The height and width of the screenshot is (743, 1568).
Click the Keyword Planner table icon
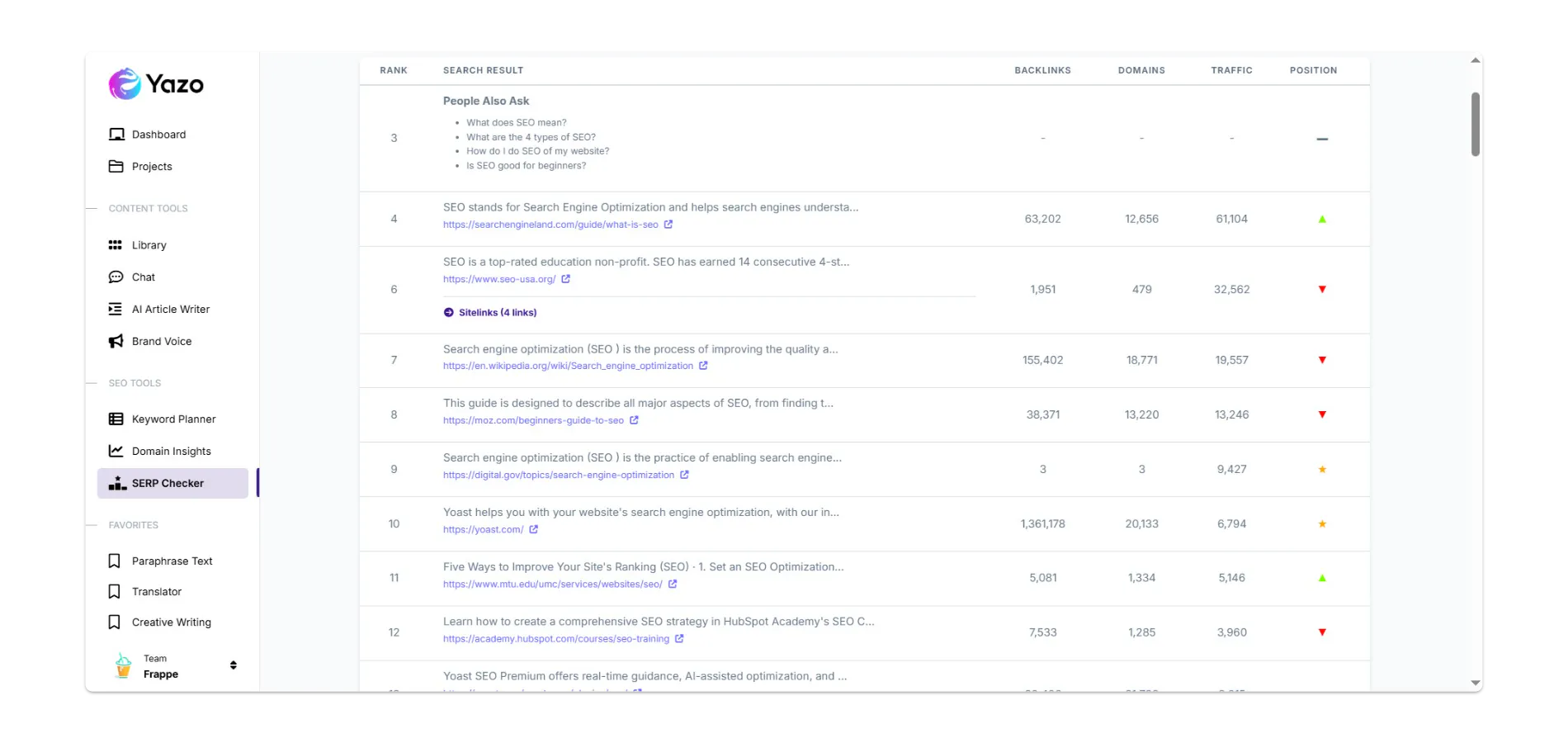(116, 419)
